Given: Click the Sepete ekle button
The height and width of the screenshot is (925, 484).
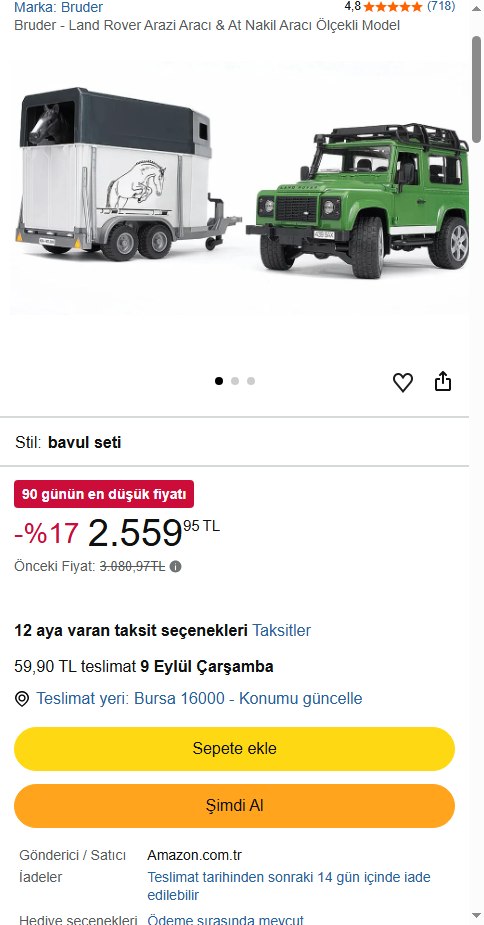Looking at the screenshot, I should (234, 749).
